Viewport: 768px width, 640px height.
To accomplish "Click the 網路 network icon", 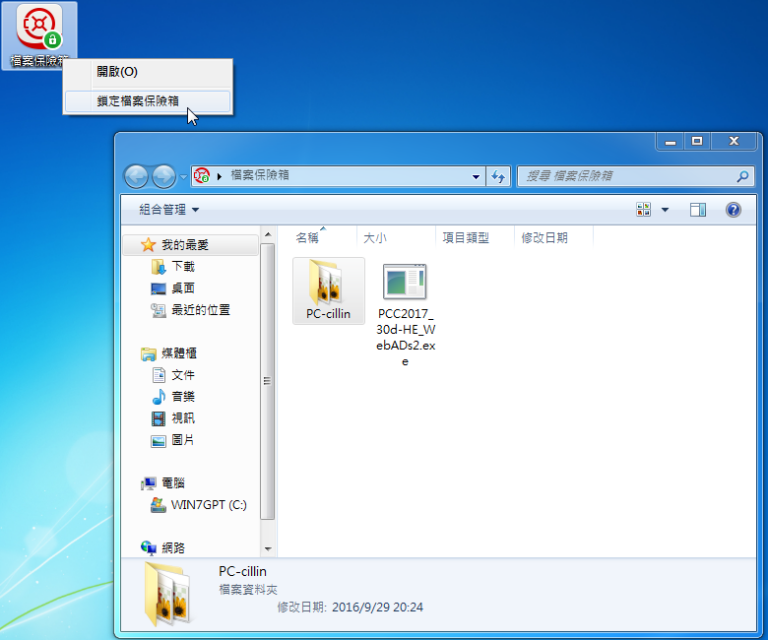I will tap(148, 547).
